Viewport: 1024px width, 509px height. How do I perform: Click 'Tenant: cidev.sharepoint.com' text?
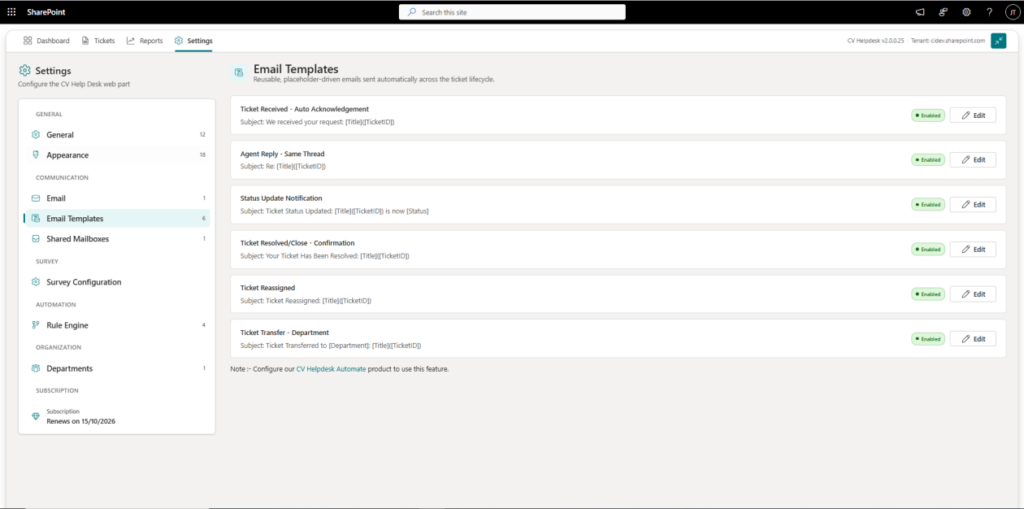coord(948,41)
